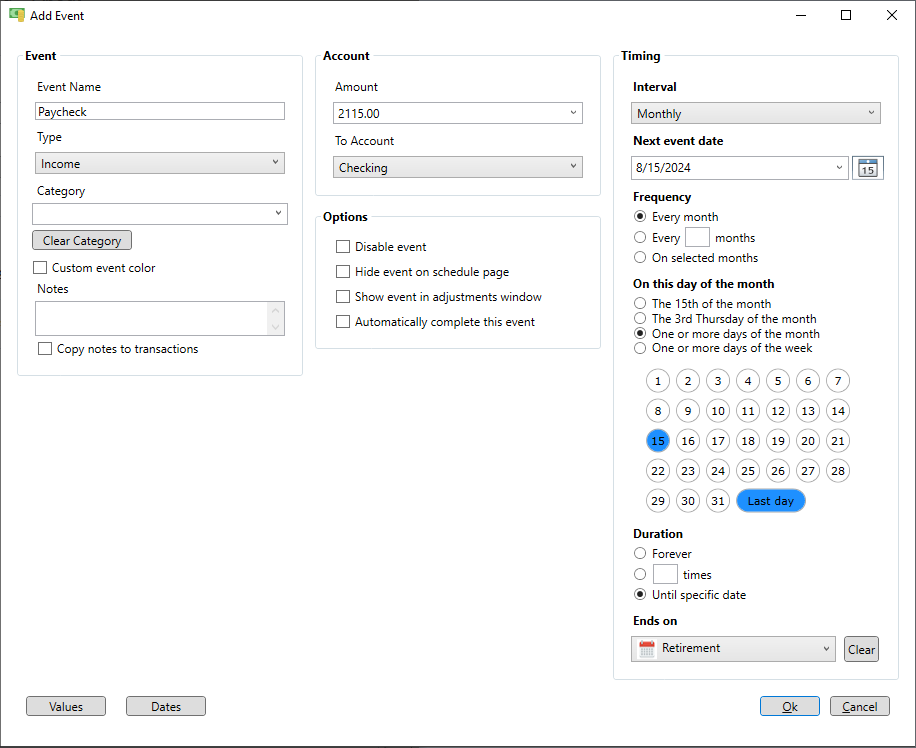The height and width of the screenshot is (748, 916).
Task: Open the calendar picker icon next to the date
Action: pos(868,168)
